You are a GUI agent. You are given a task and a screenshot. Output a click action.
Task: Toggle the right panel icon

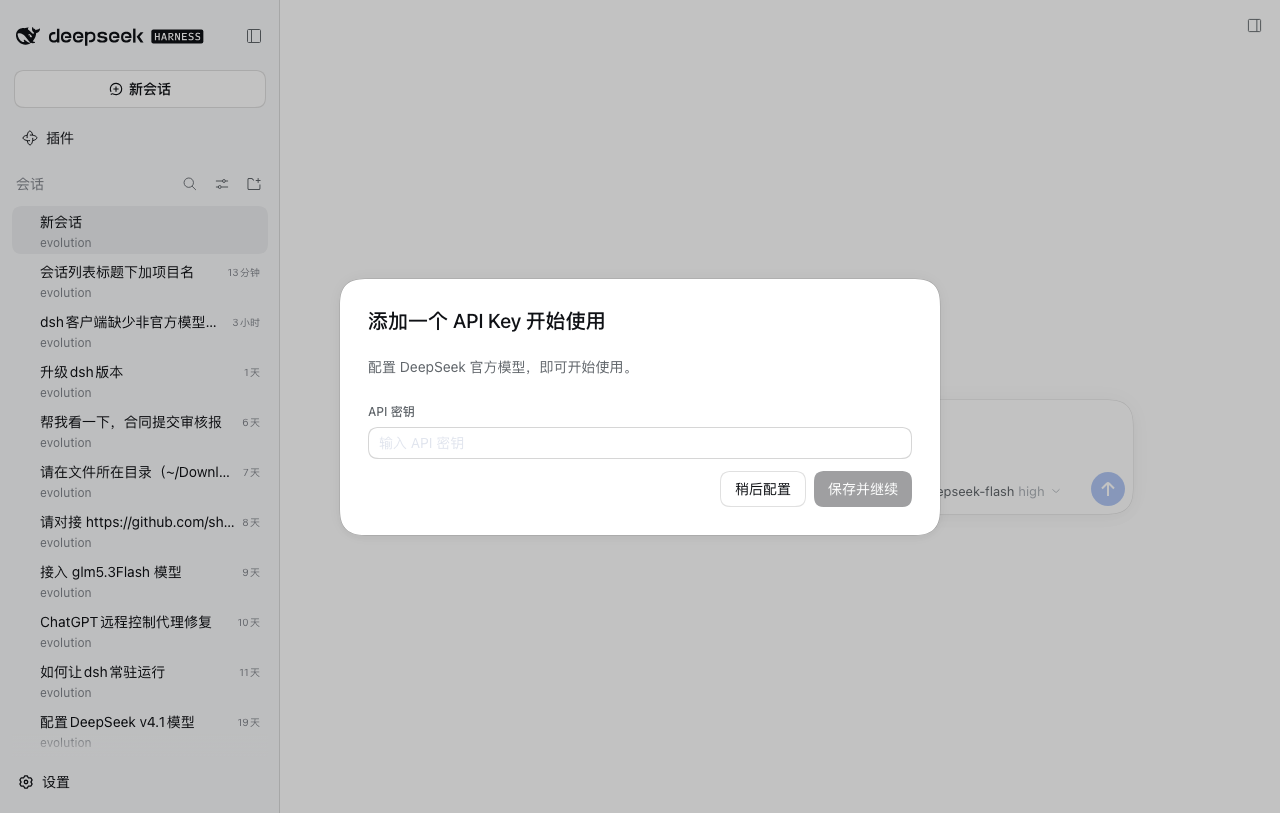tap(1254, 26)
